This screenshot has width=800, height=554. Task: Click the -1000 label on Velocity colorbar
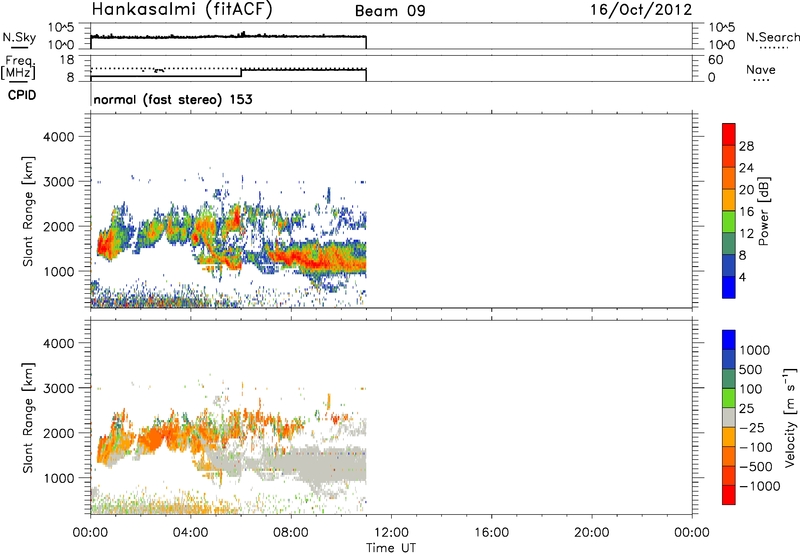[759, 486]
